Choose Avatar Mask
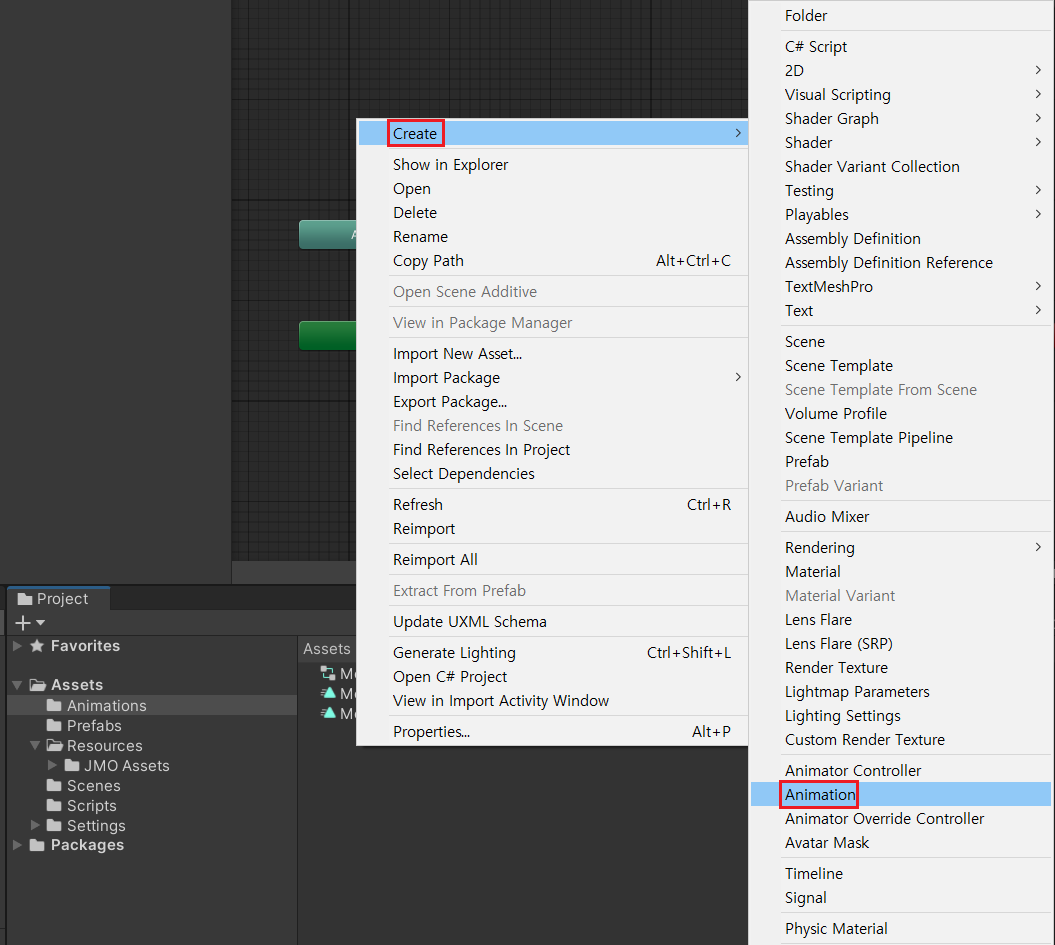The height and width of the screenshot is (945, 1055). (x=900, y=843)
